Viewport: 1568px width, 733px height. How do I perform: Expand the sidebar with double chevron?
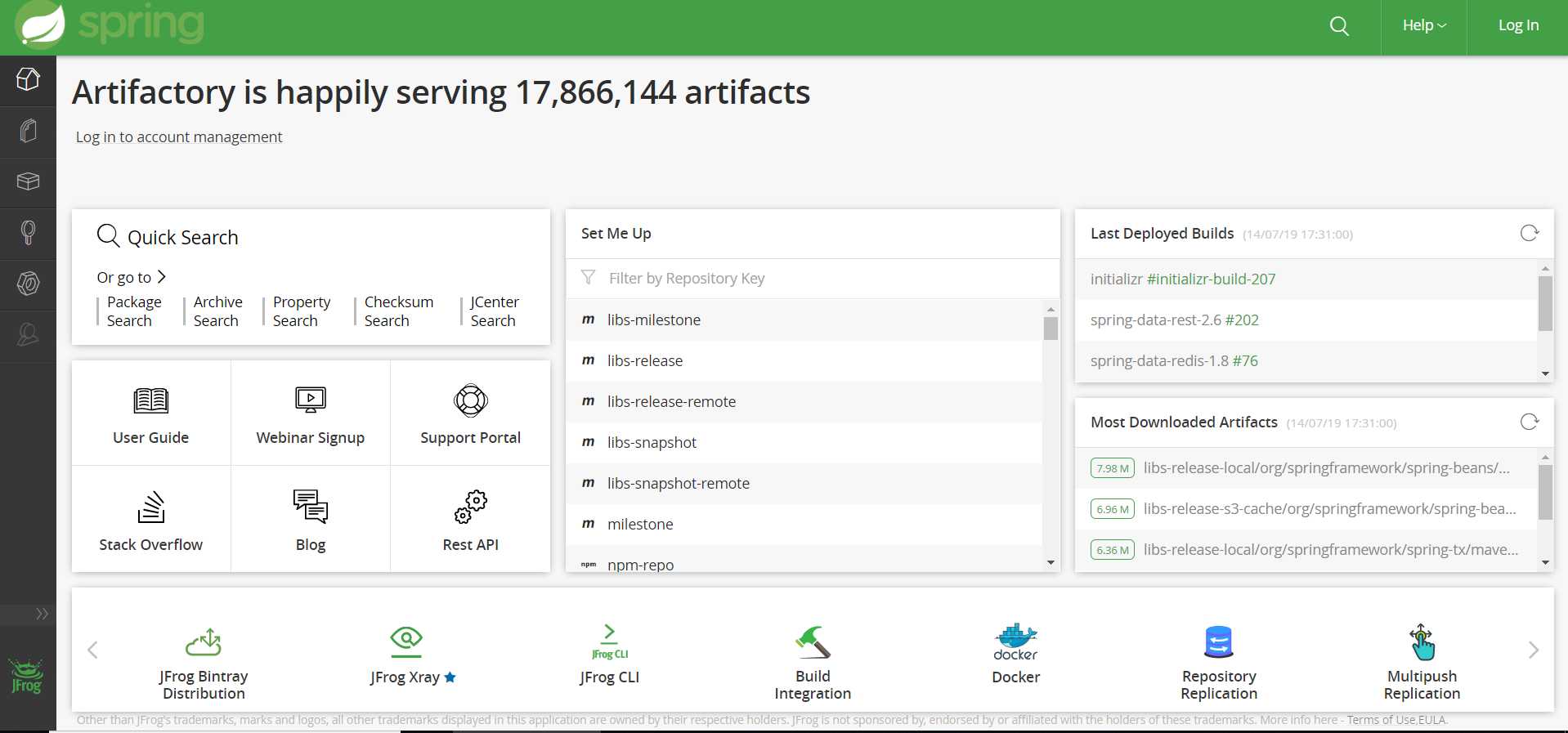42,614
